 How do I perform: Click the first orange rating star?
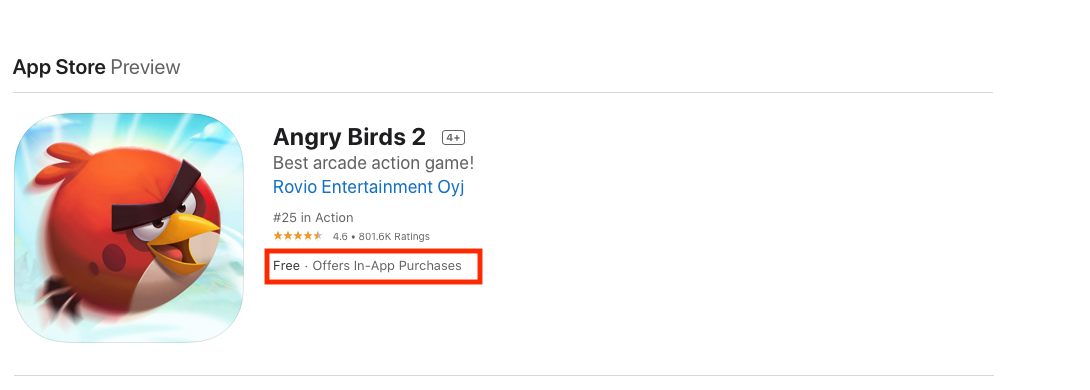click(x=277, y=236)
